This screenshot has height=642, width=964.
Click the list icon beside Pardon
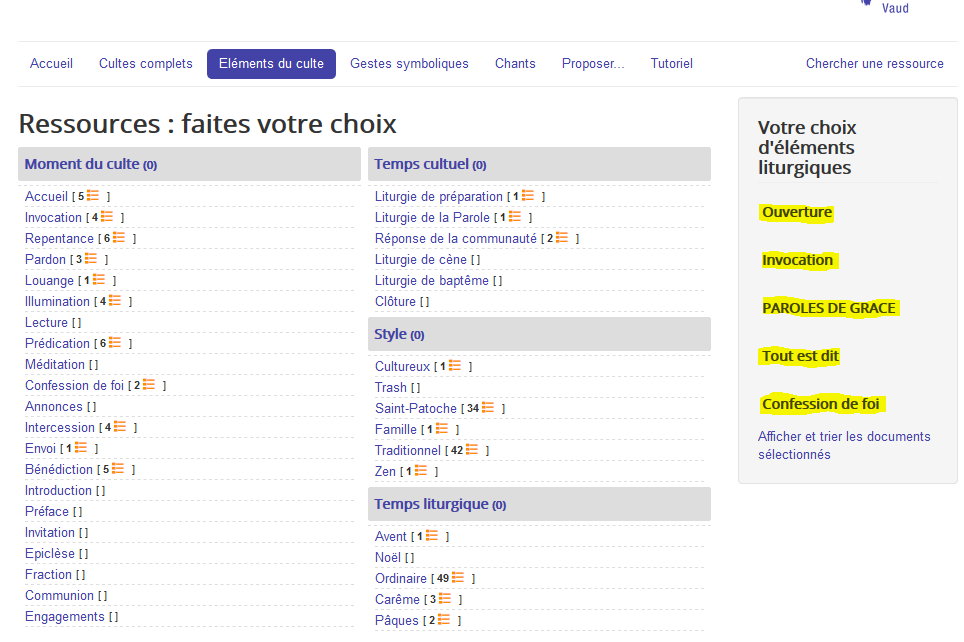(x=91, y=258)
